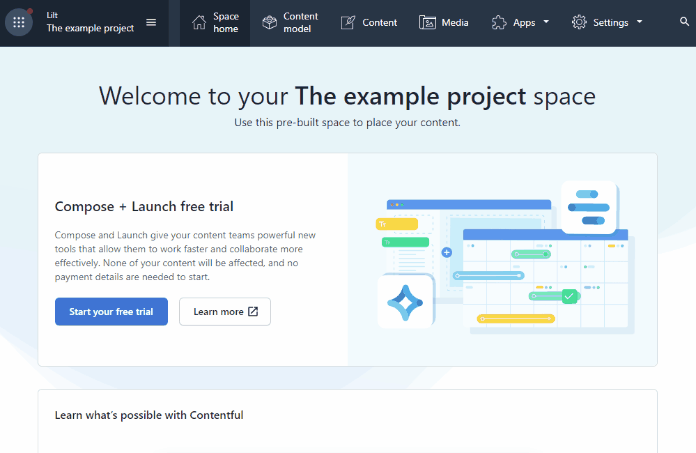Go to the Space home tab
696x453 pixels.
215,23
